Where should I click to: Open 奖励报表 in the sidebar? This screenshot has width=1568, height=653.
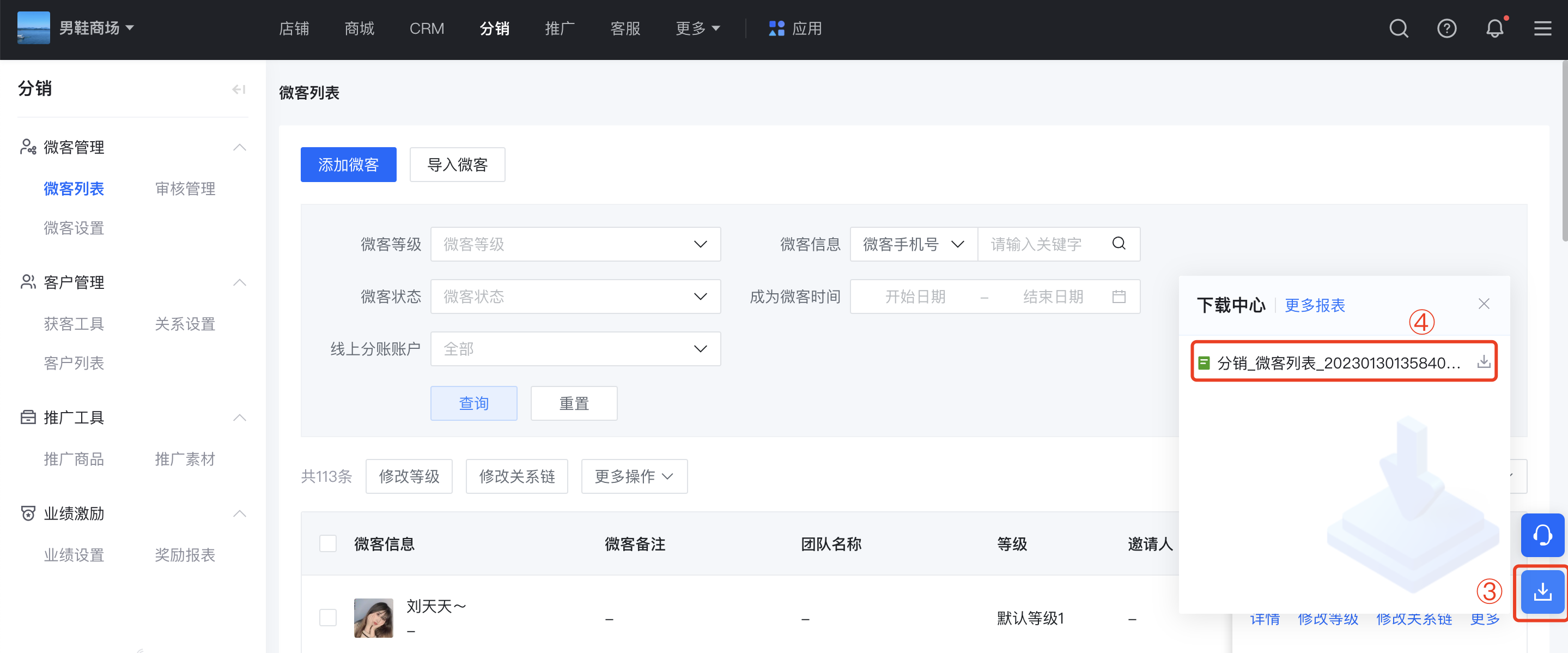click(x=185, y=555)
